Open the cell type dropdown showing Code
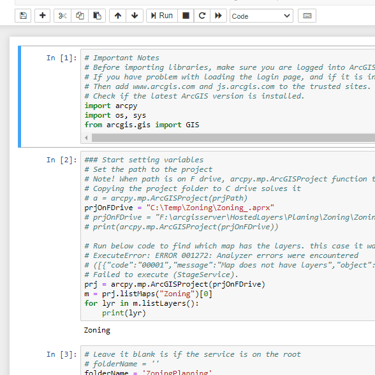This screenshot has width=375, height=375. click(x=261, y=16)
